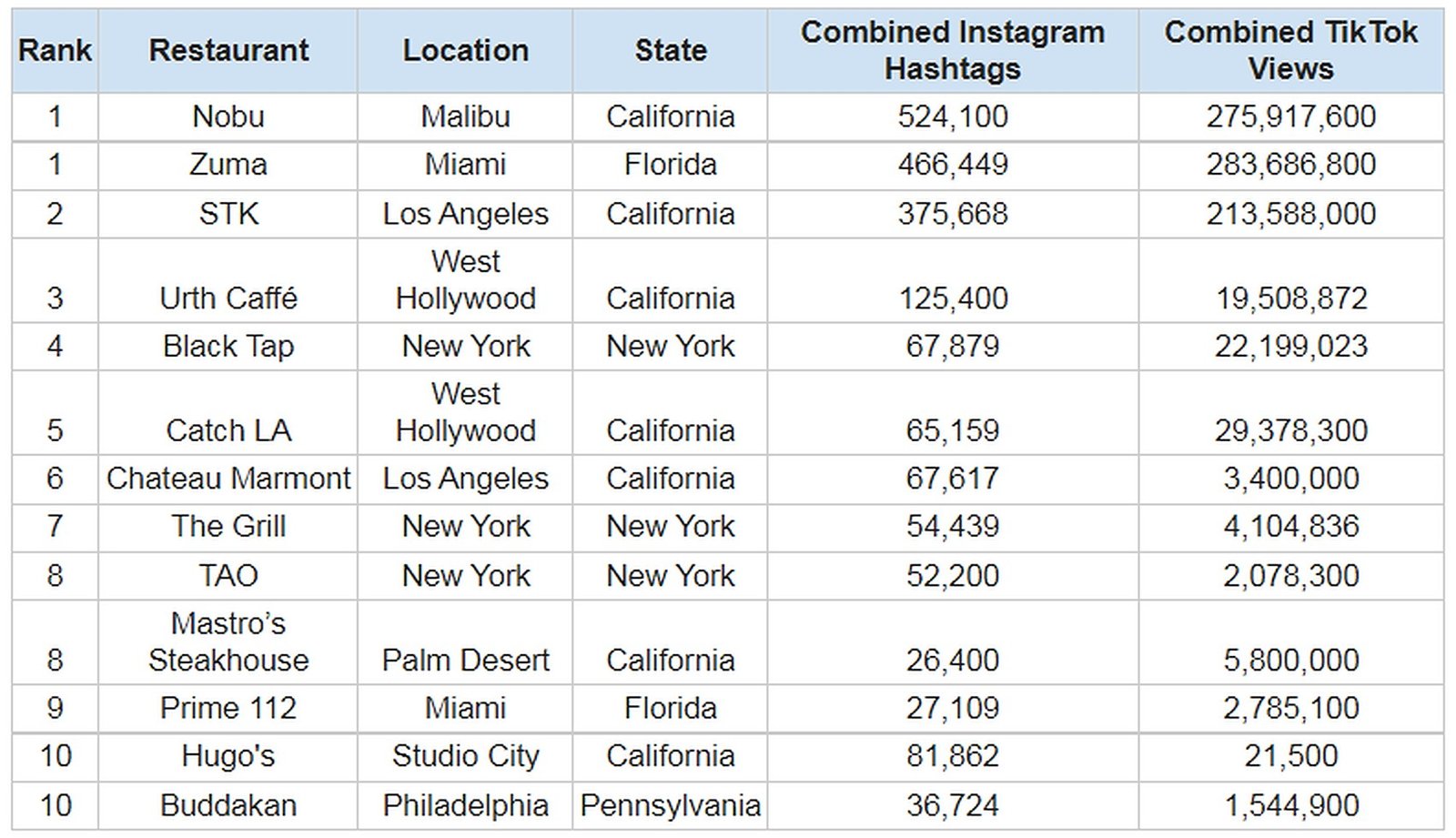Click the Location header cell
The height and width of the screenshot is (838, 1456).
coord(465,51)
